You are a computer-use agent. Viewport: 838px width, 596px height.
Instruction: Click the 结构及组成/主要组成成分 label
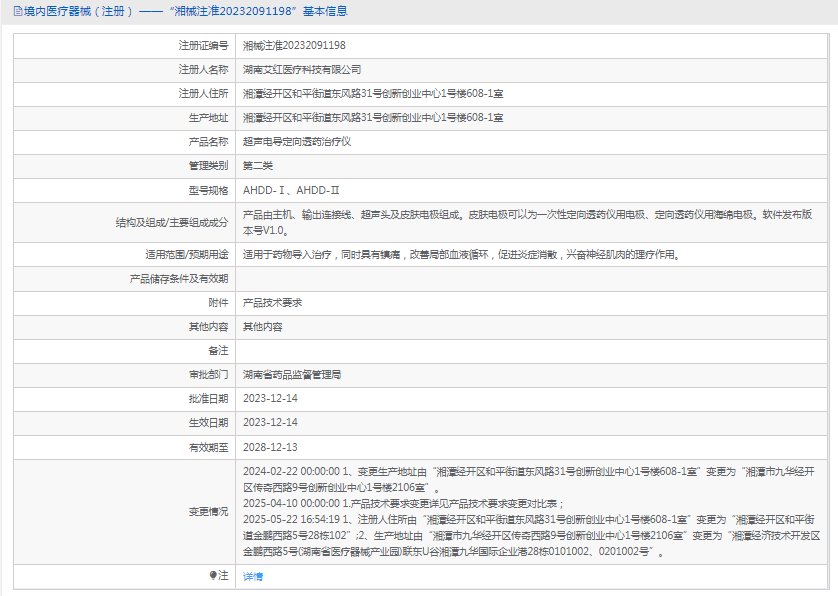coord(172,222)
